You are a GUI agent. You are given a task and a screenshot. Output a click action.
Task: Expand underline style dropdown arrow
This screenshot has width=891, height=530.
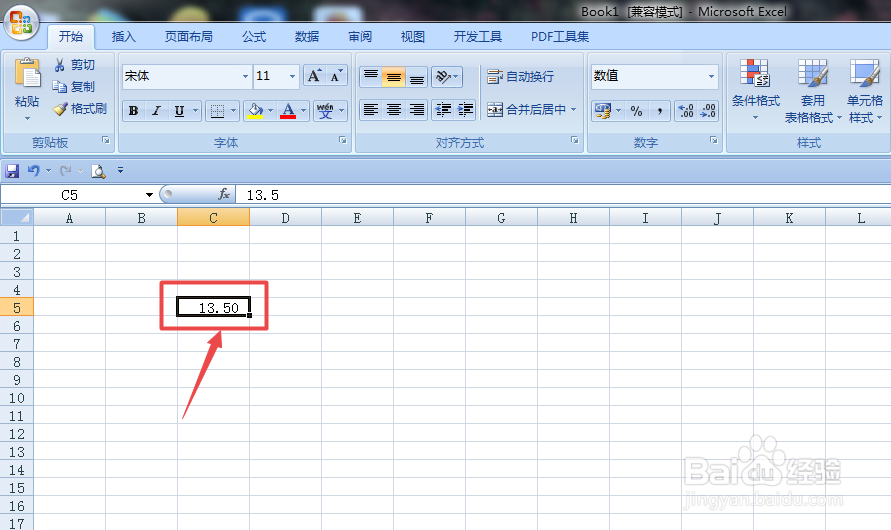pyautogui.click(x=195, y=111)
